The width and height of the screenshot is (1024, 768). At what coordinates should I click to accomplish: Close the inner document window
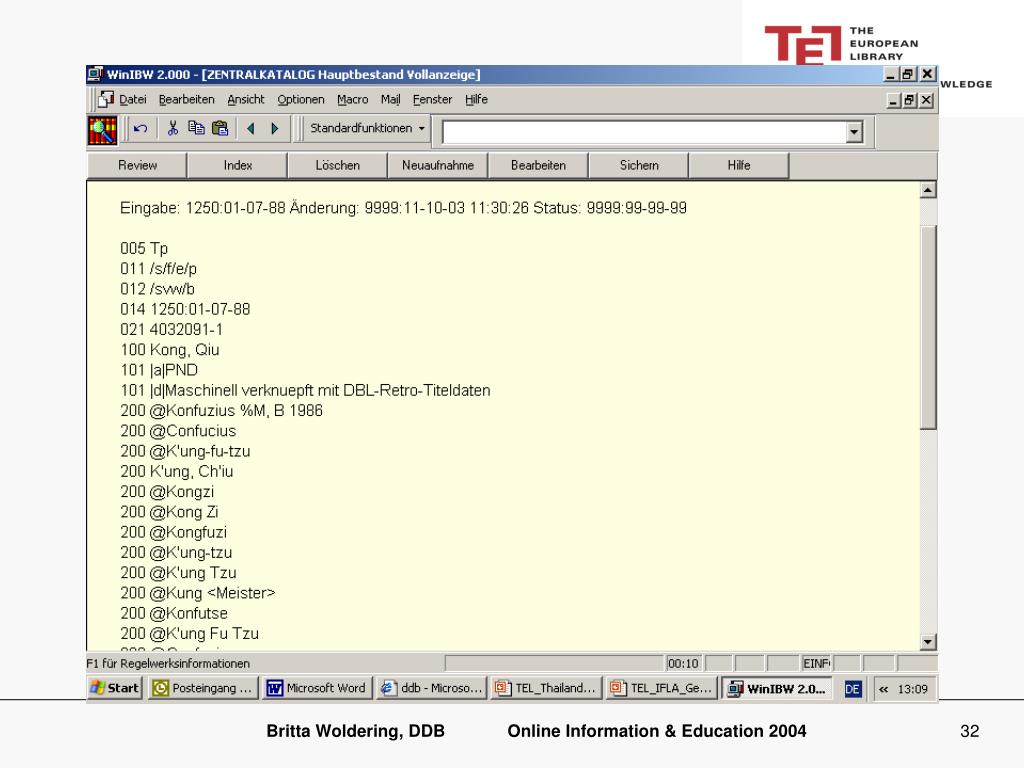tap(926, 101)
